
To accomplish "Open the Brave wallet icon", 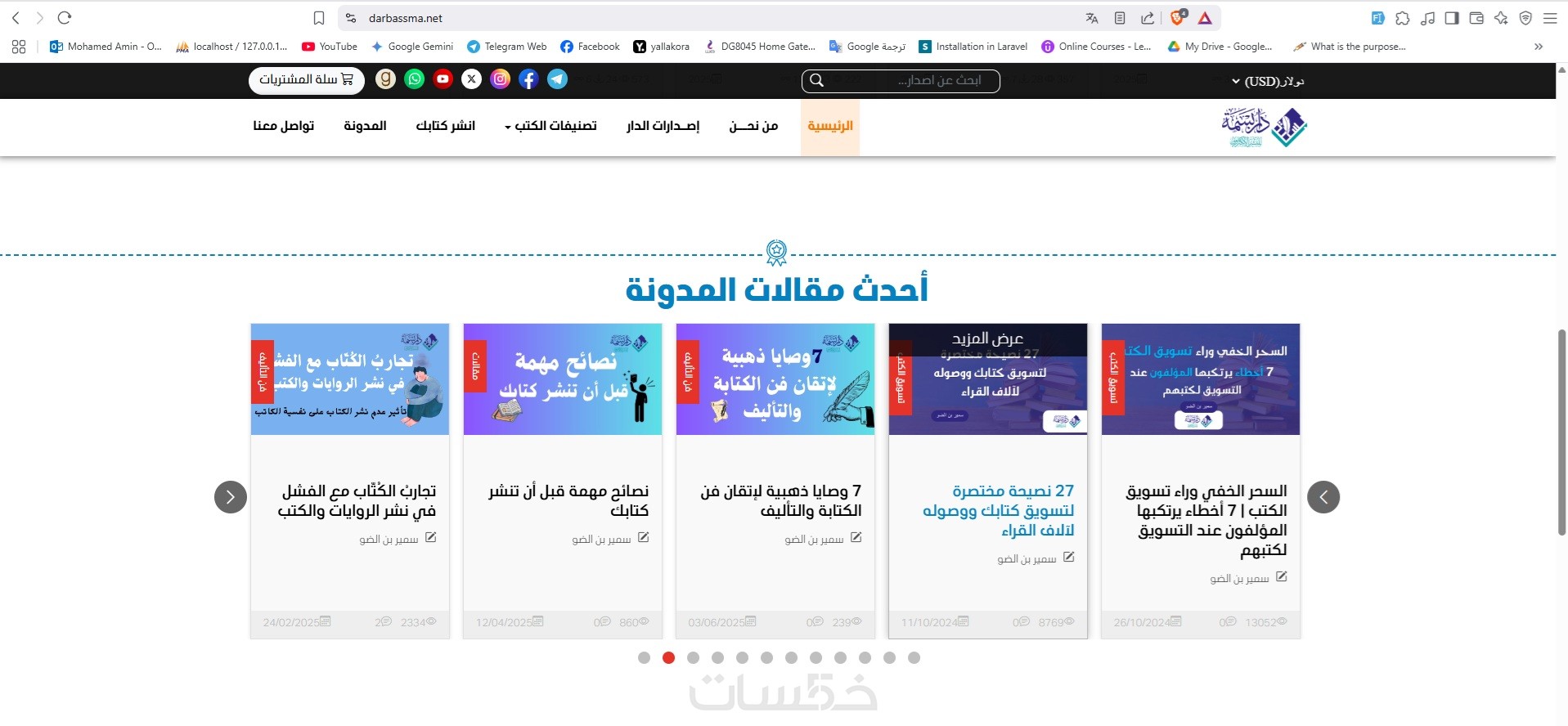I will (1476, 18).
